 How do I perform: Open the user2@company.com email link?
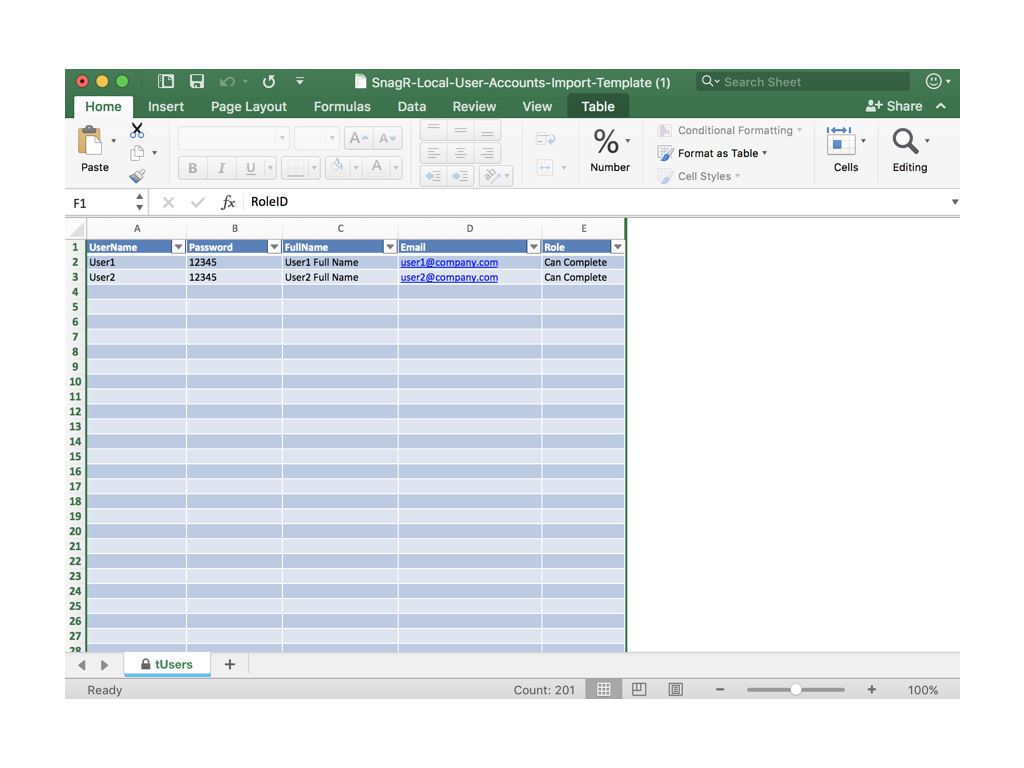click(x=449, y=278)
